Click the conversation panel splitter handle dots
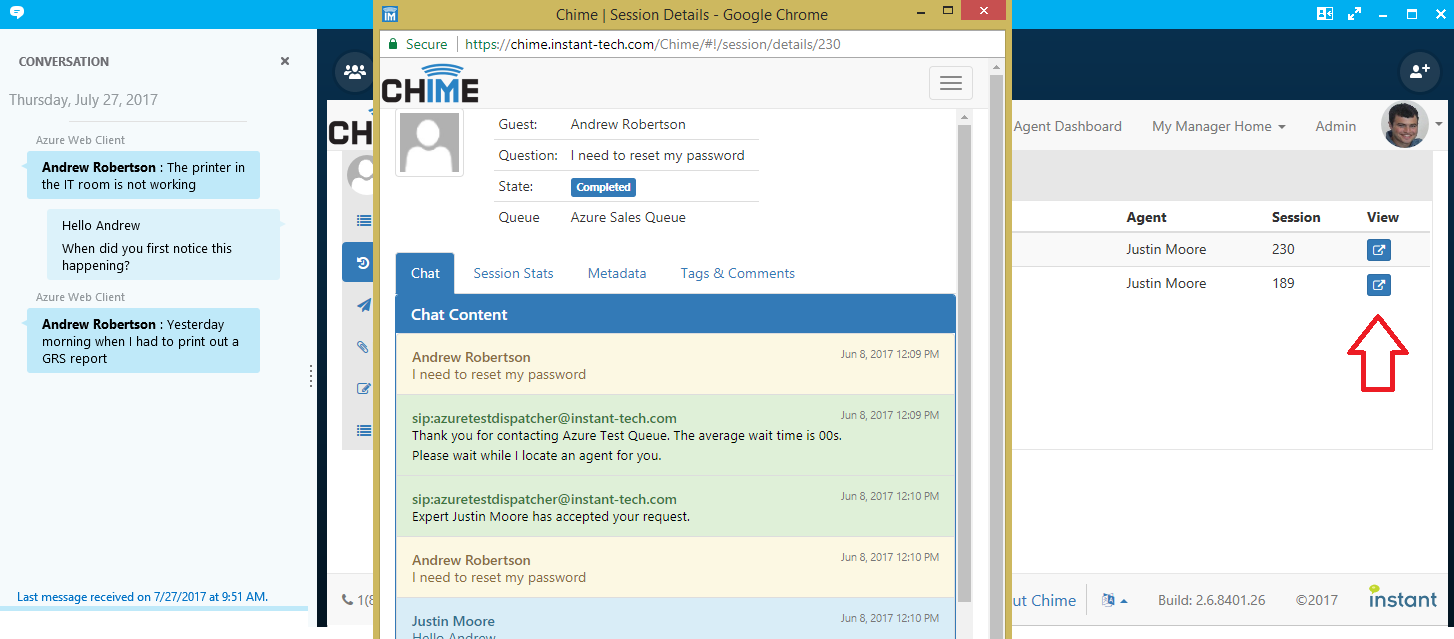 point(311,376)
